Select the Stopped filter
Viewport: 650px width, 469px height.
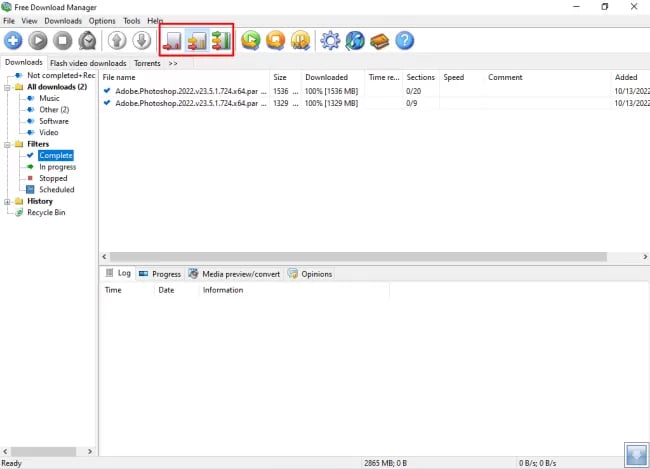53,178
